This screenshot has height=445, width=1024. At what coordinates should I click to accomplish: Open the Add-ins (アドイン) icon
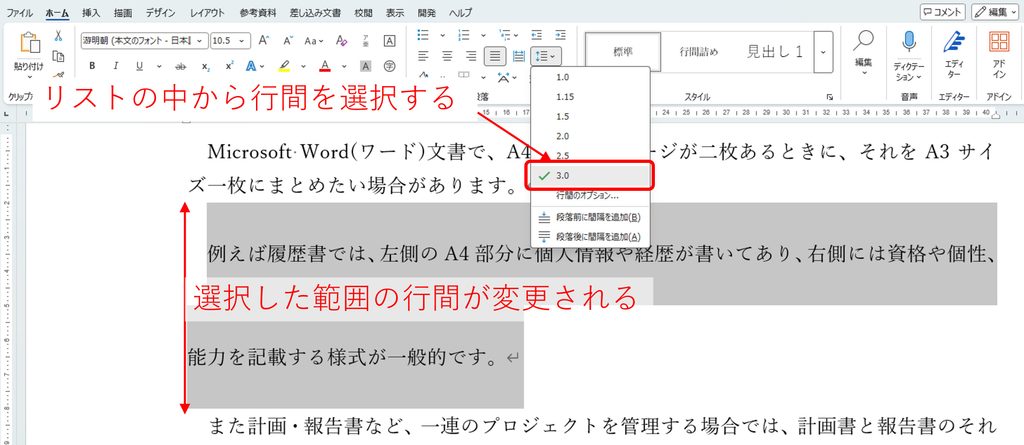999,41
